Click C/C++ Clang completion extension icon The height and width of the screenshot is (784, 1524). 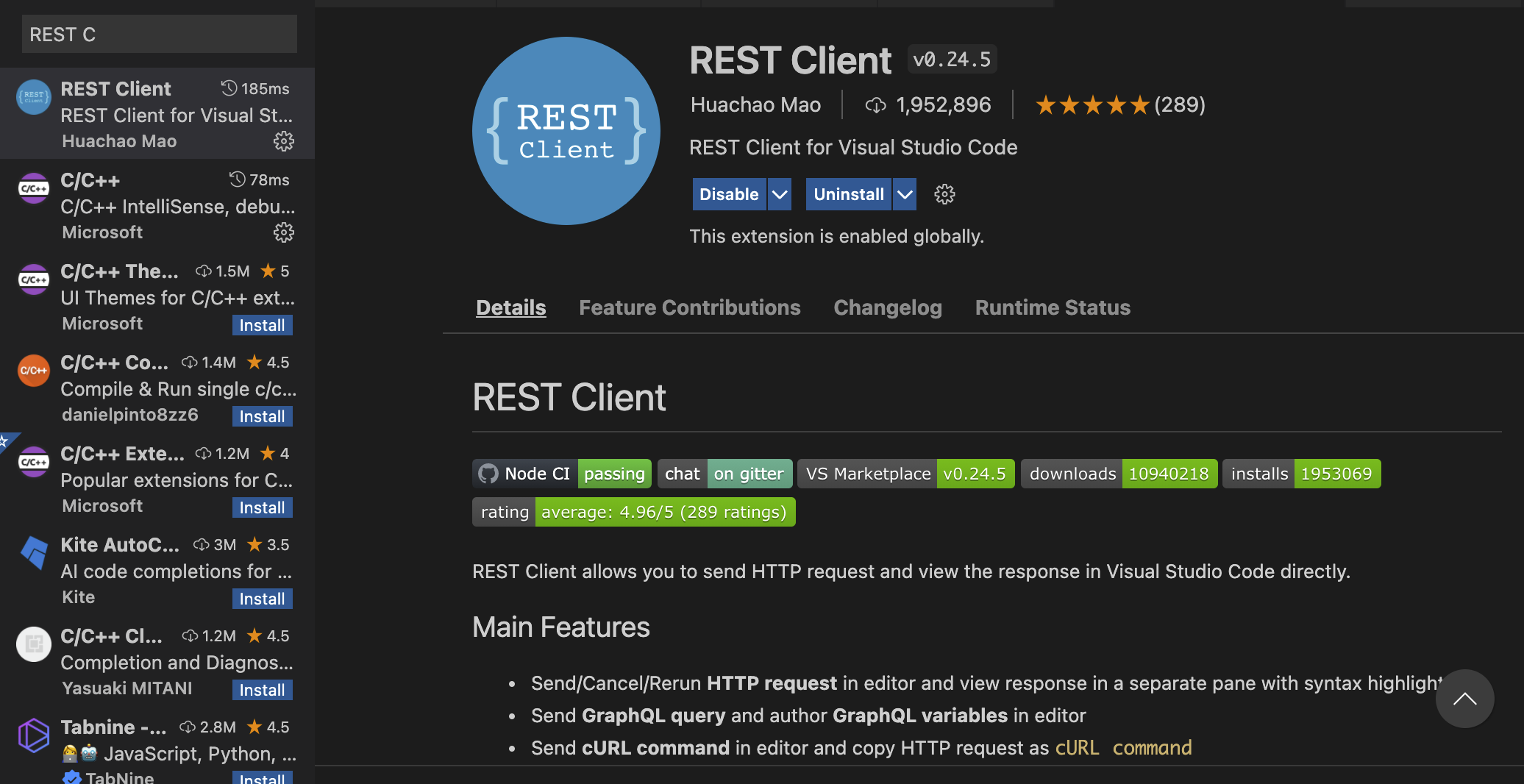tap(34, 644)
